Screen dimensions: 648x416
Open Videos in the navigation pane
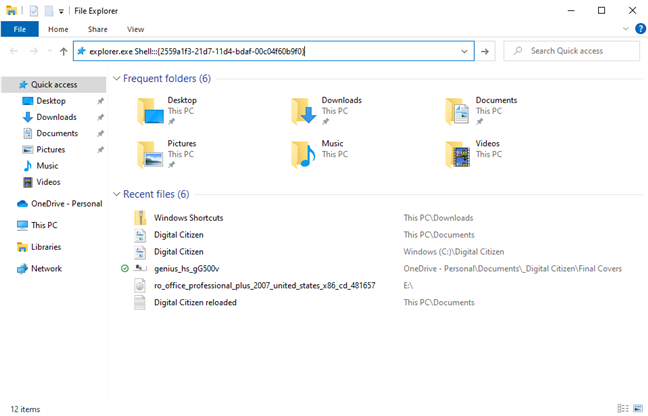(x=48, y=182)
